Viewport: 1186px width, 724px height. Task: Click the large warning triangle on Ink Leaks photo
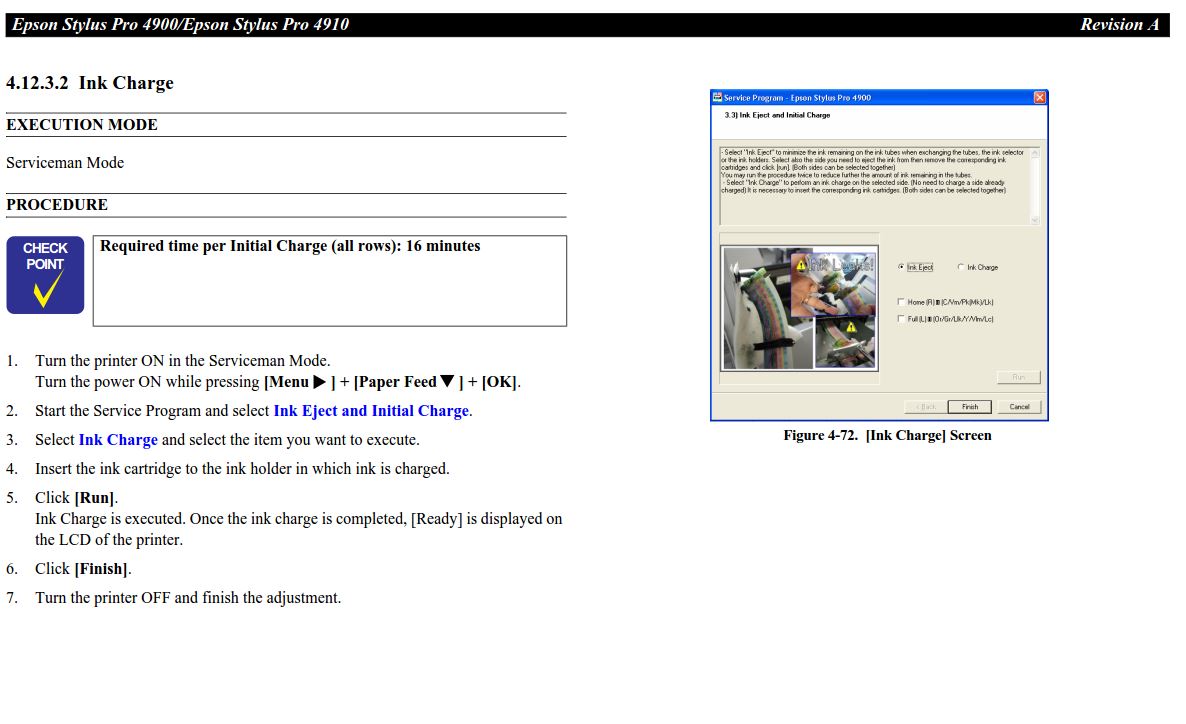tap(800, 264)
